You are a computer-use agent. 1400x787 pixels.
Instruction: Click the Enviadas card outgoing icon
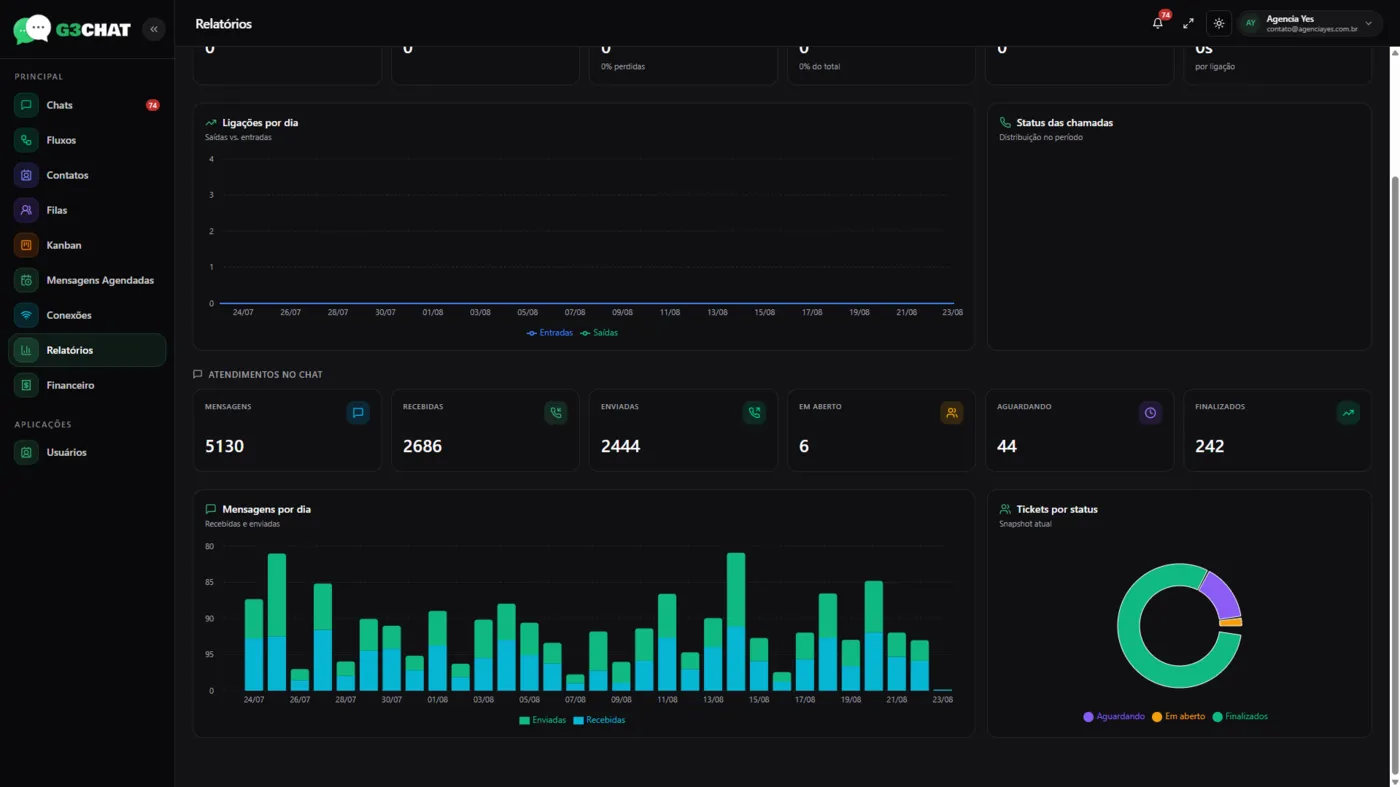754,413
